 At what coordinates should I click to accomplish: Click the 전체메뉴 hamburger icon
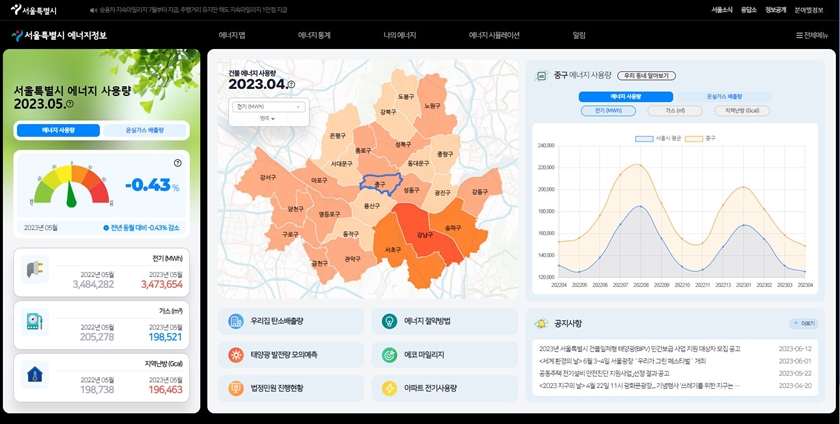[799, 35]
